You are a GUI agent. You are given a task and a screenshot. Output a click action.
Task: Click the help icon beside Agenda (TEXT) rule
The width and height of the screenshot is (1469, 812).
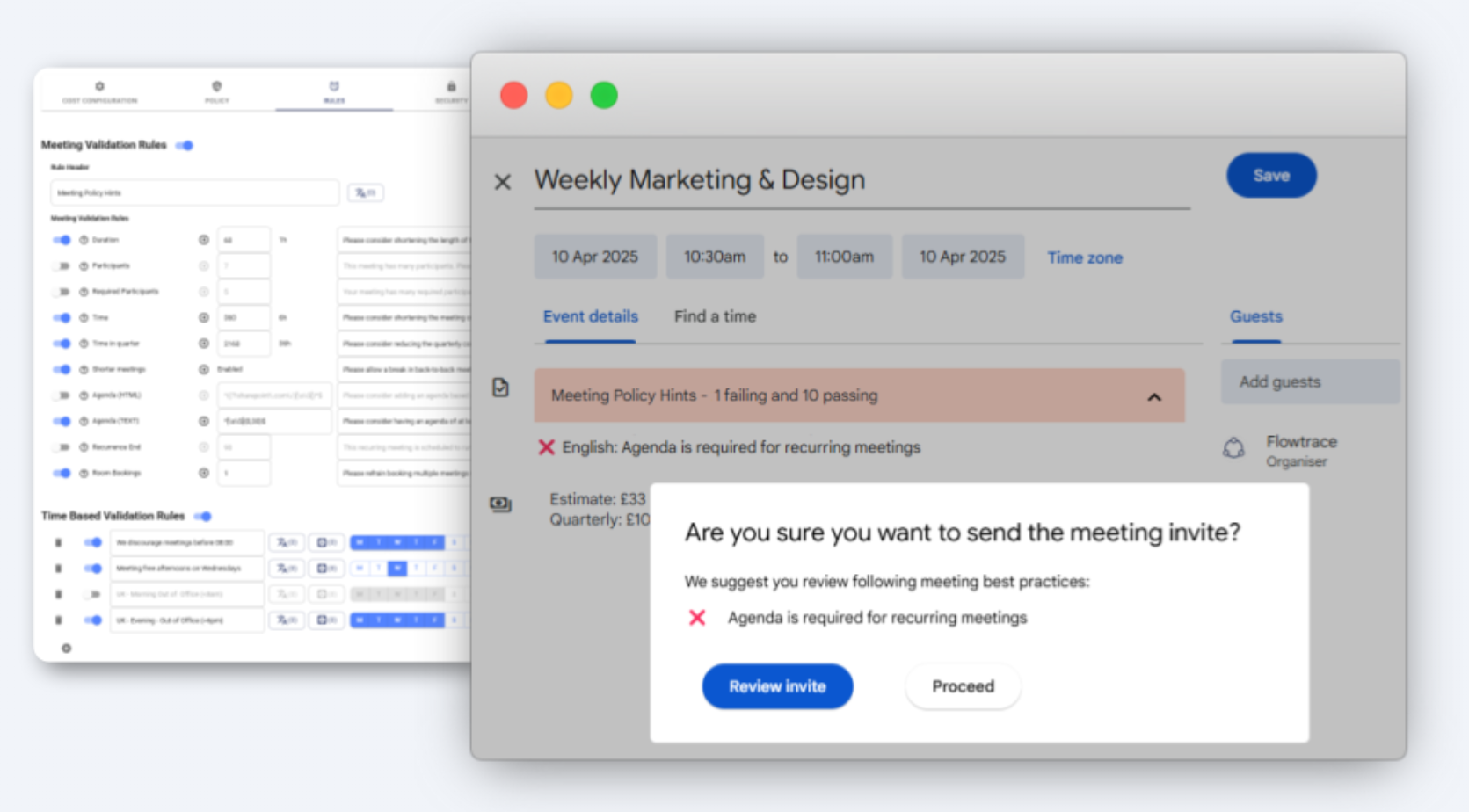[x=84, y=421]
